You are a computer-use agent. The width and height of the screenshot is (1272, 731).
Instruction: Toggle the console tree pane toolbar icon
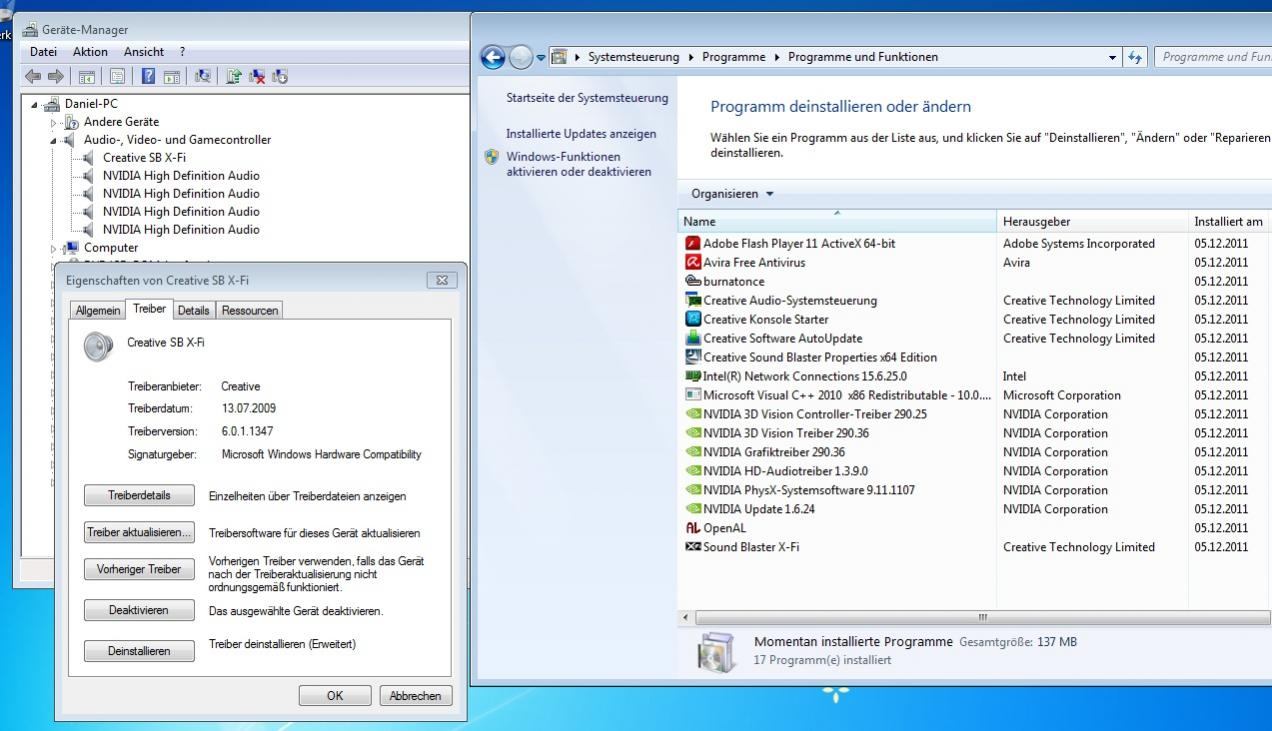(87, 77)
